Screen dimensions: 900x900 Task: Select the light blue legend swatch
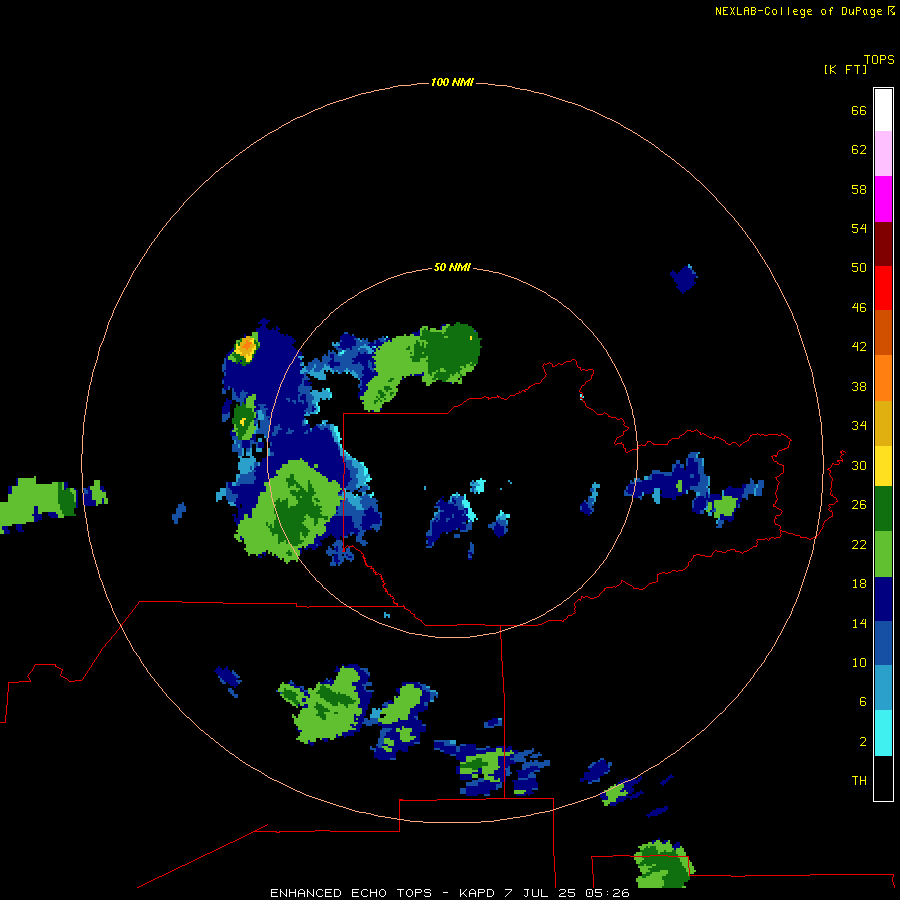point(883,687)
